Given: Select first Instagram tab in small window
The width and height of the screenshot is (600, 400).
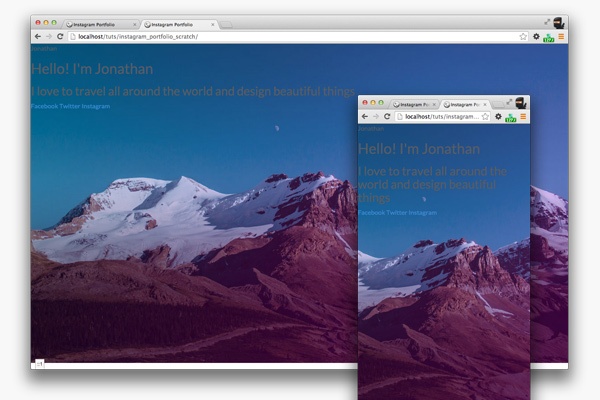Looking at the screenshot, I should tap(414, 104).
